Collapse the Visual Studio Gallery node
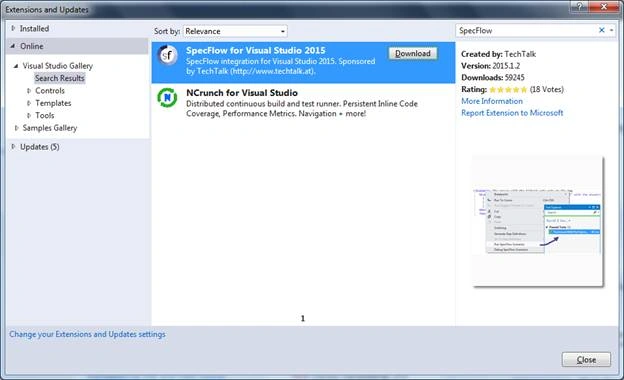 [x=16, y=66]
